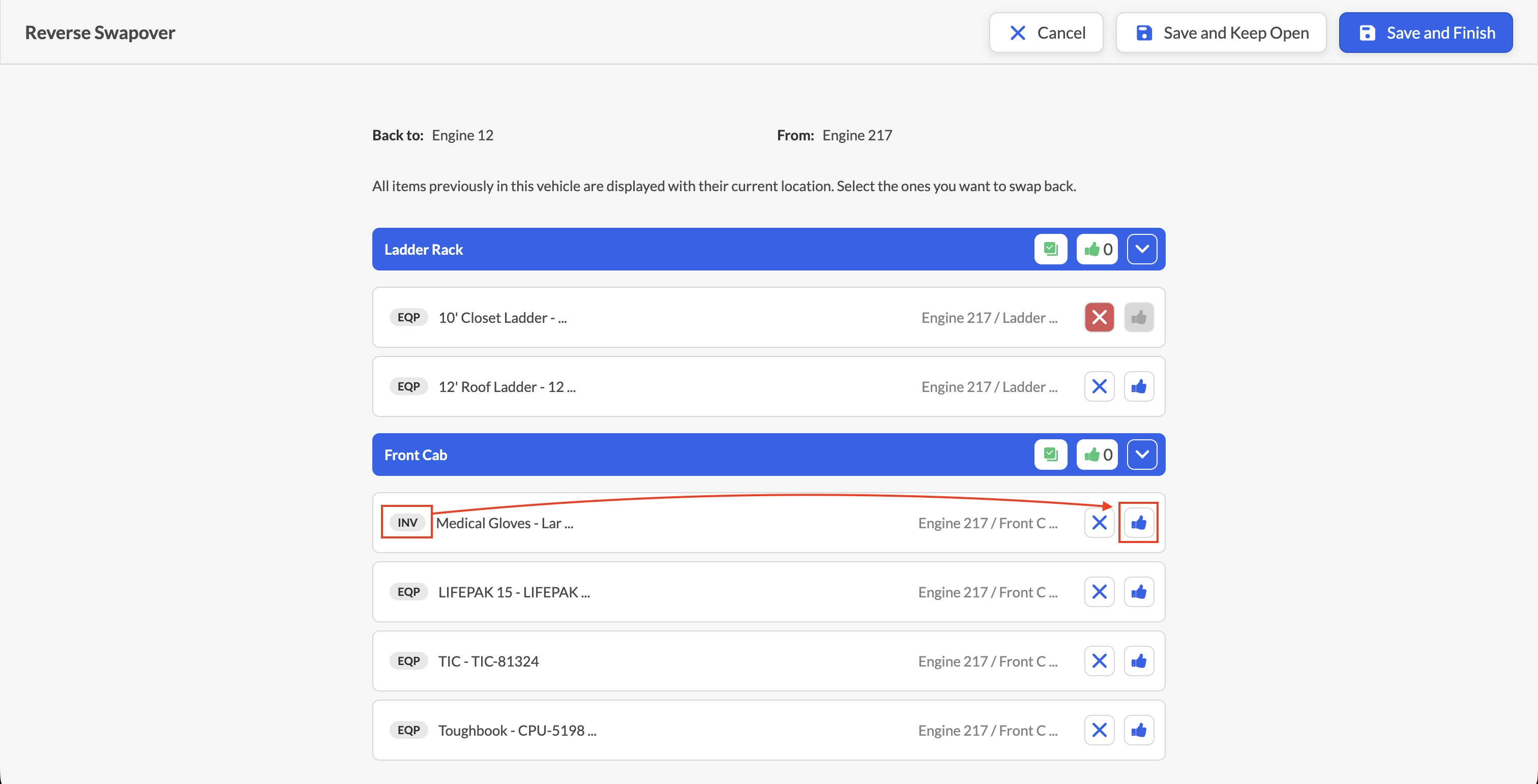
Task: Approve TIC-81324 with thumbs-up
Action: coord(1139,661)
